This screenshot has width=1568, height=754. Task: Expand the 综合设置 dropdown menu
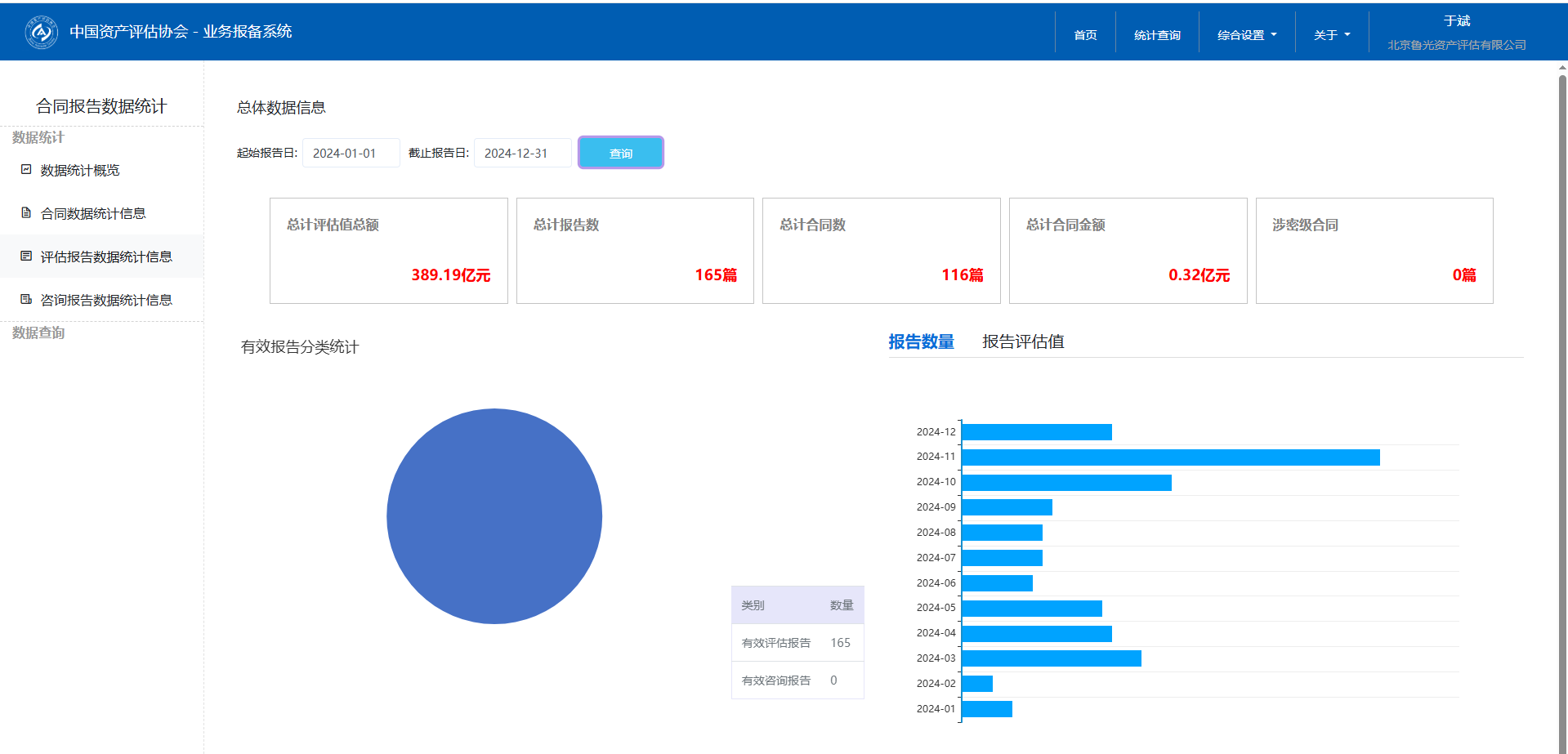pos(1246,35)
